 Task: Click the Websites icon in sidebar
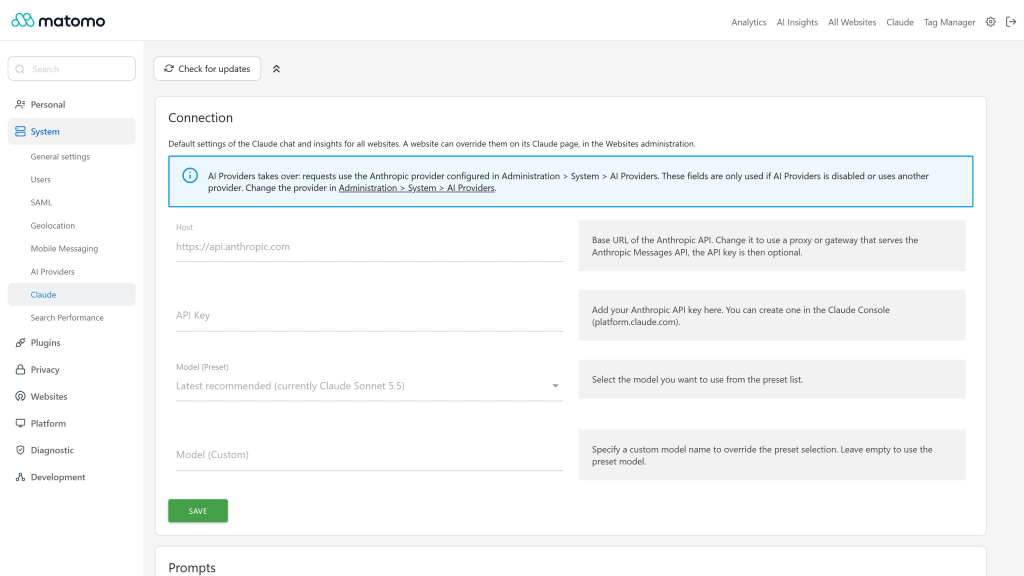20,396
